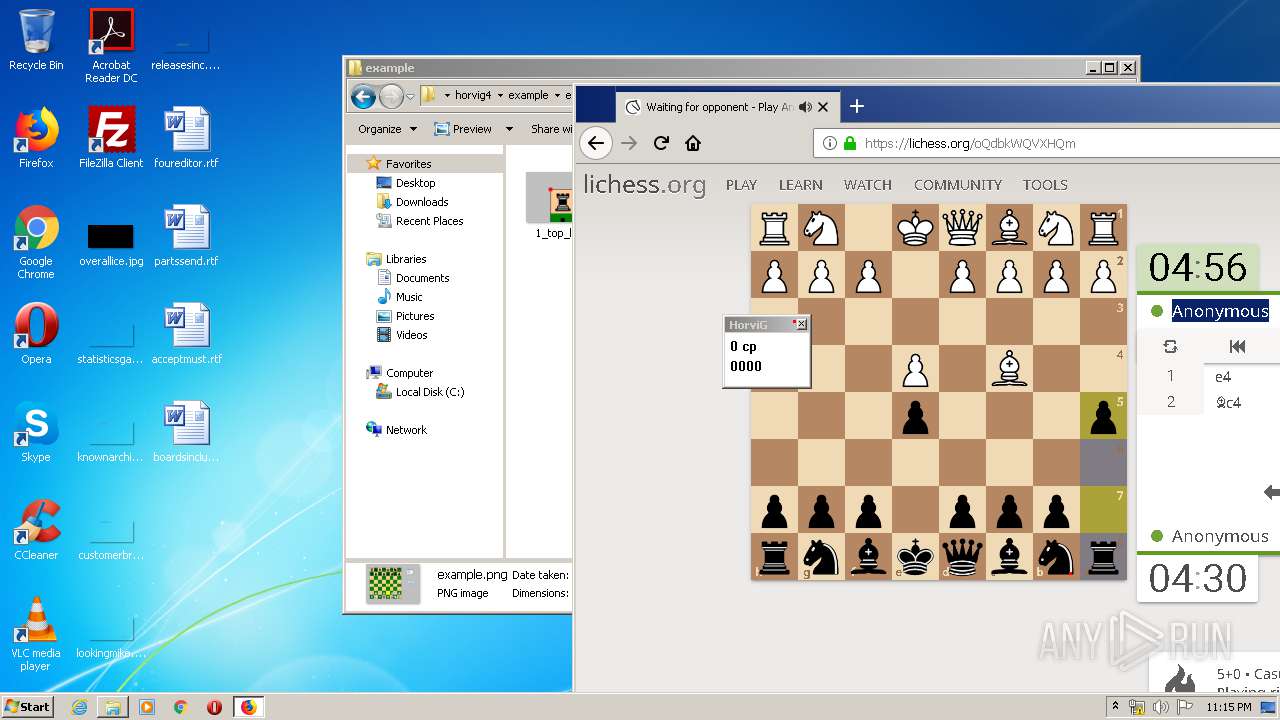This screenshot has height=720, width=1280.
Task: Click the highlighted Anonymous opponent name
Action: click(x=1220, y=311)
